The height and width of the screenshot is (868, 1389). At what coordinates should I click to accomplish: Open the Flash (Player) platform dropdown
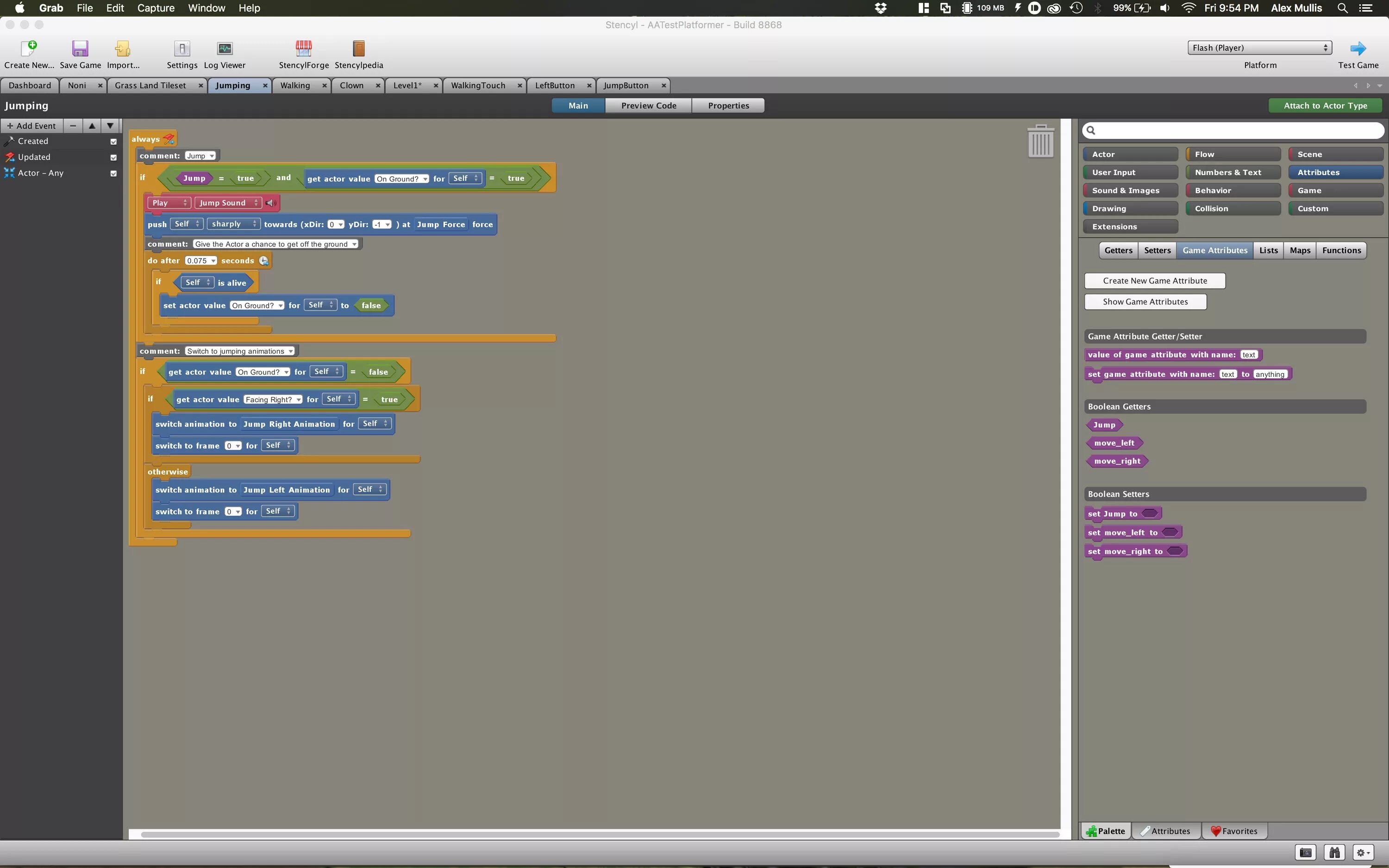tap(1259, 48)
